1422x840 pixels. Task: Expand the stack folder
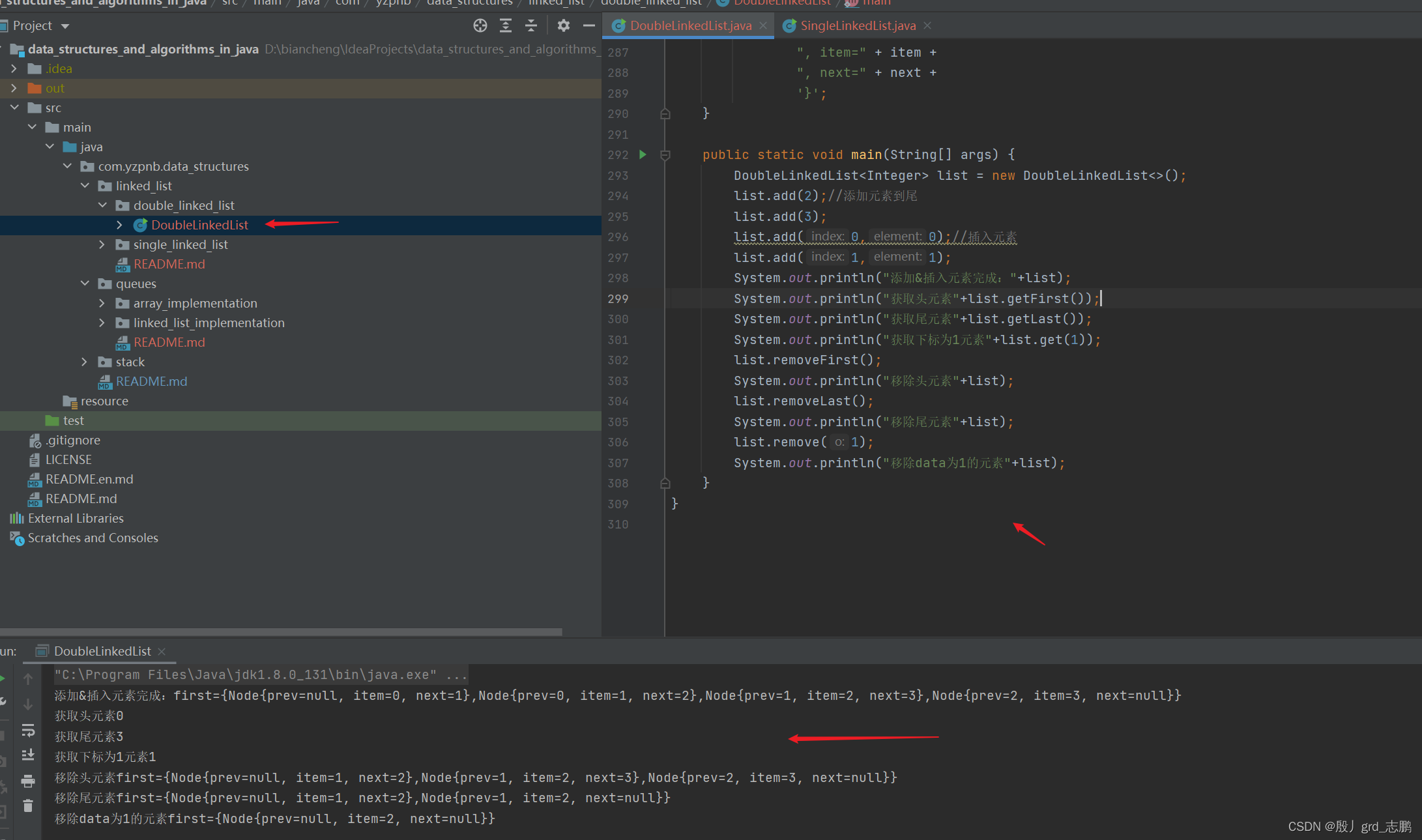point(84,362)
